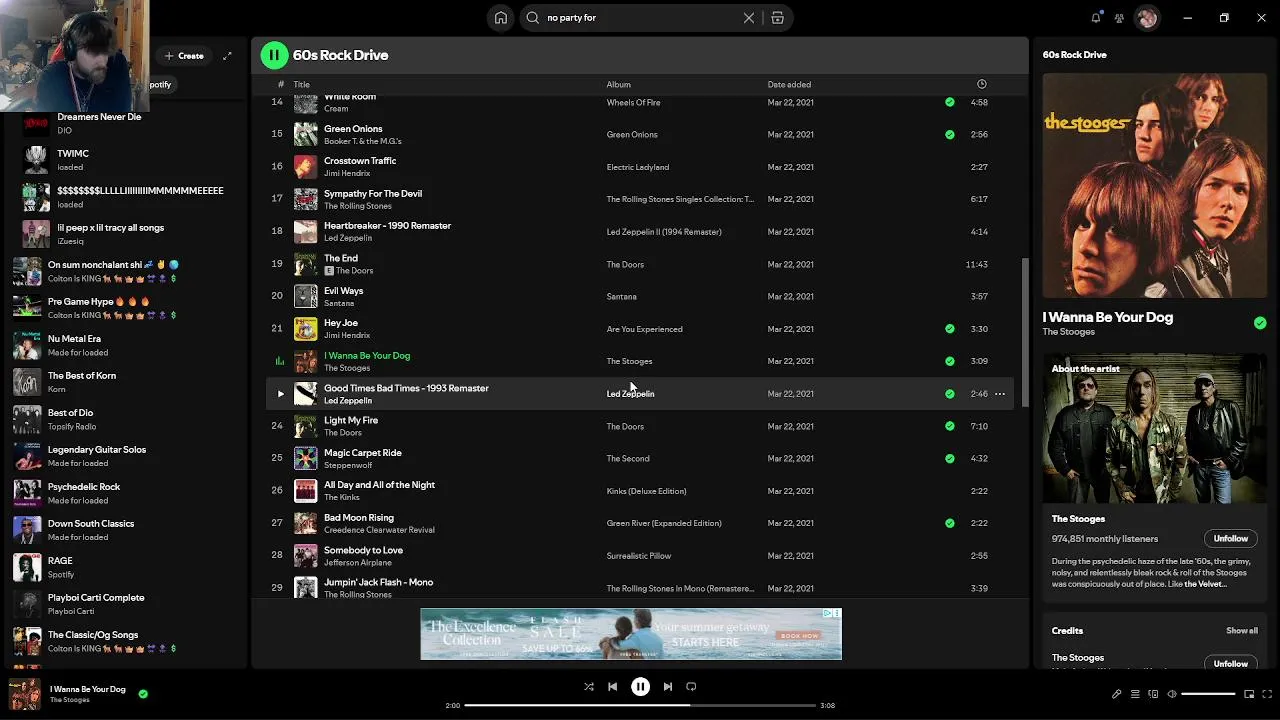The height and width of the screenshot is (720, 1280).
Task: Expand Your Library to full view
Action: pos(227,56)
